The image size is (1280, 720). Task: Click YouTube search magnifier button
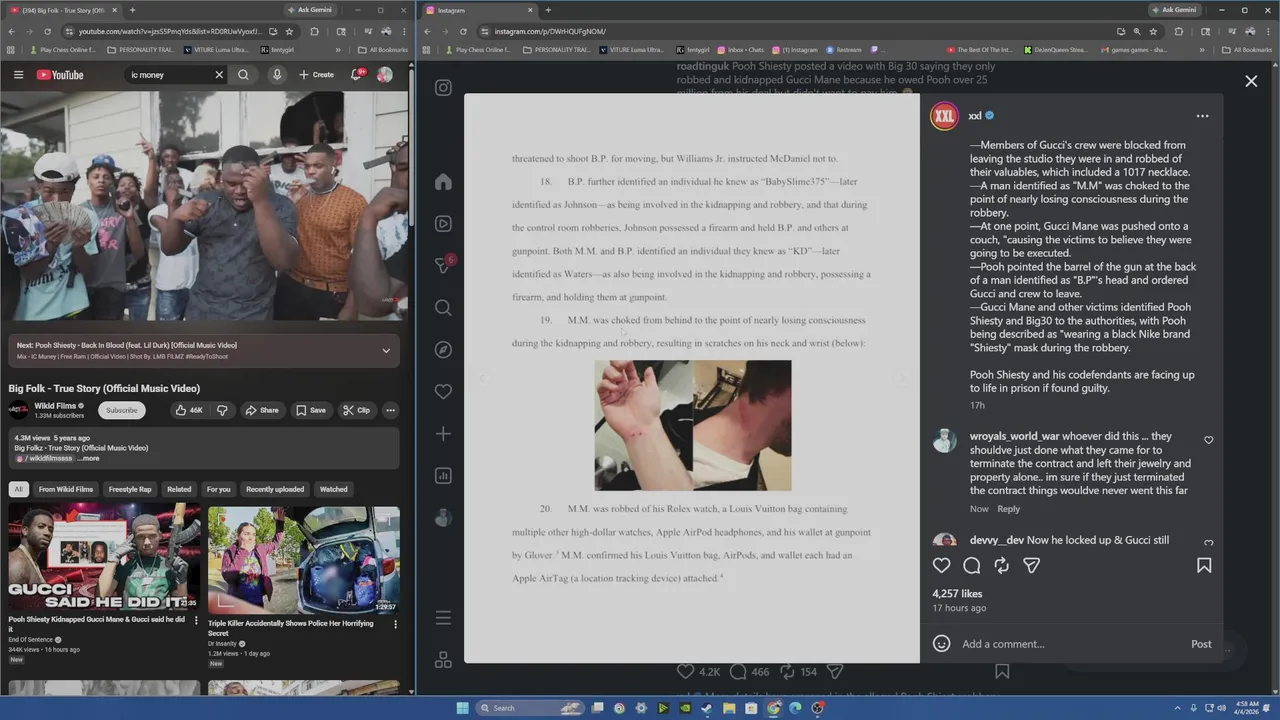pyautogui.click(x=243, y=75)
